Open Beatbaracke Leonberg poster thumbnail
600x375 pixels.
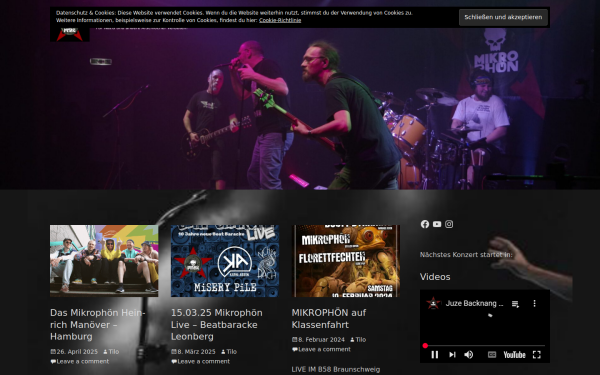225,261
